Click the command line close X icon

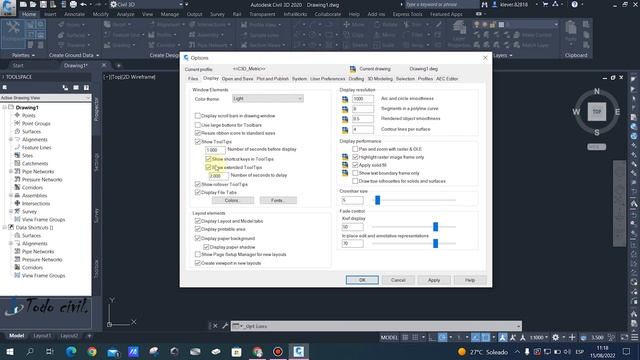[x=215, y=326]
